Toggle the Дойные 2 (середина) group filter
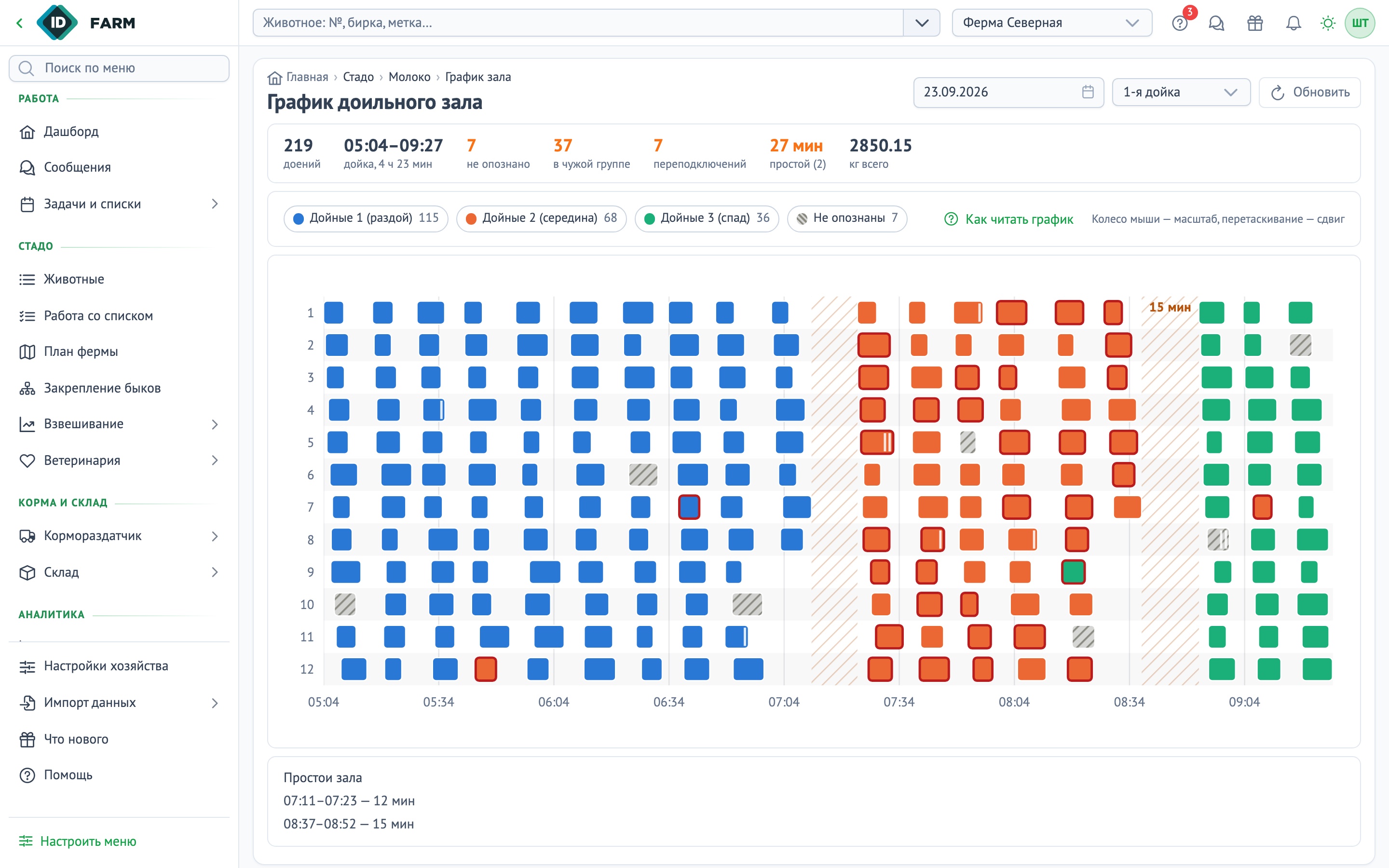The width and height of the screenshot is (1389, 868). coord(541,218)
